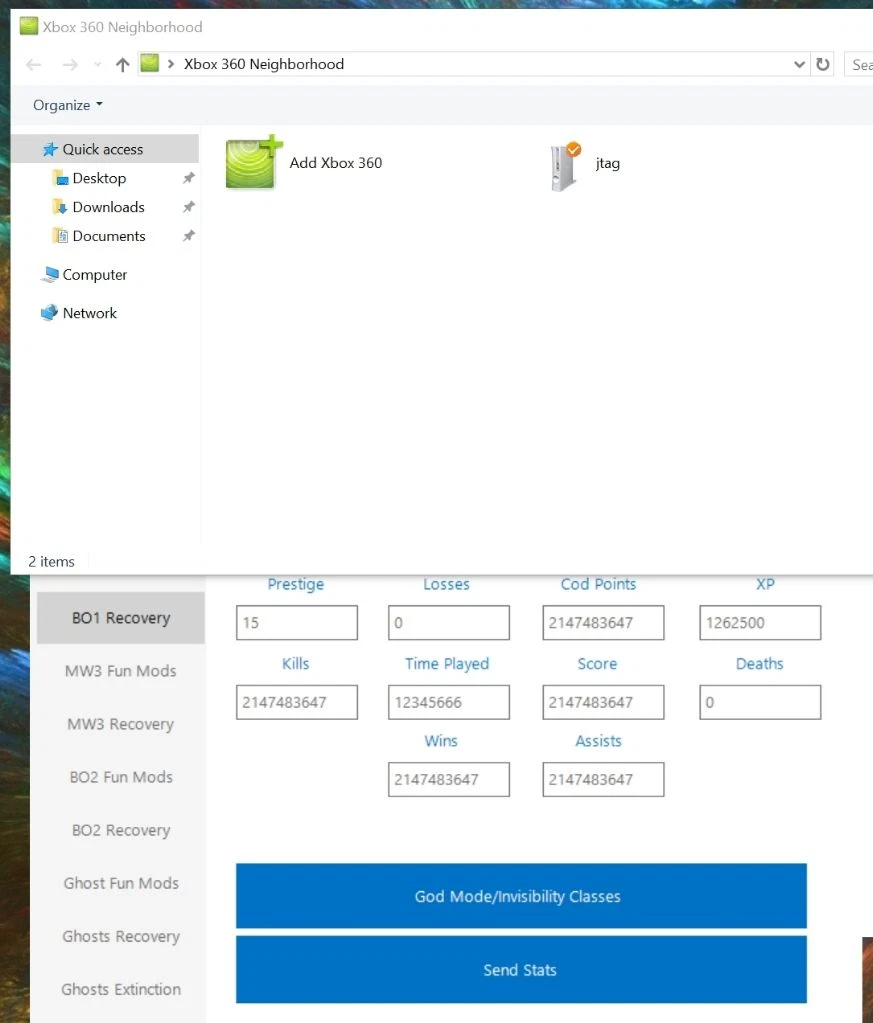
Task: Select Desktop in navigation pane
Action: coord(99,178)
